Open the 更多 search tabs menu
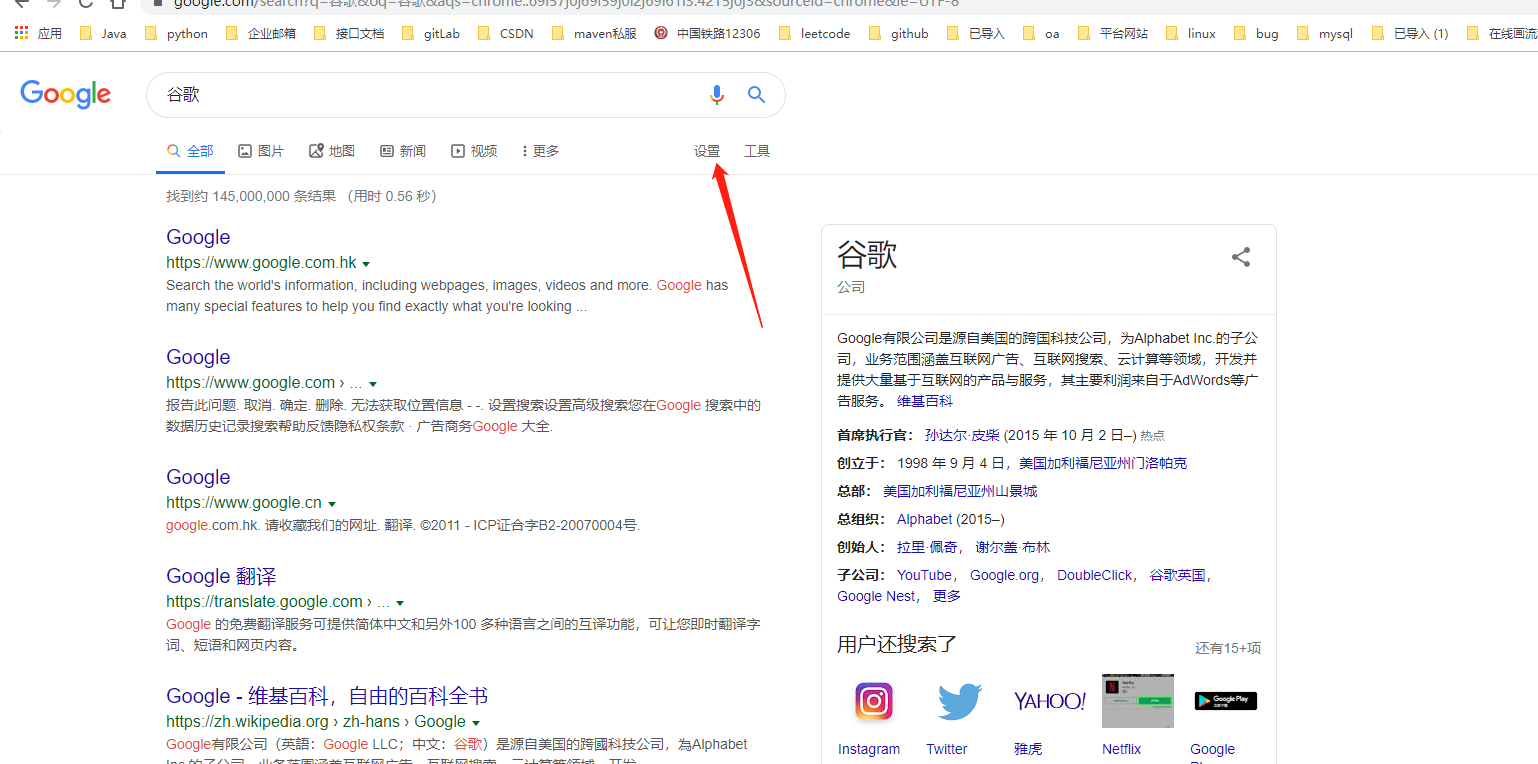Viewport: 1538px width, 764px height. (x=540, y=151)
